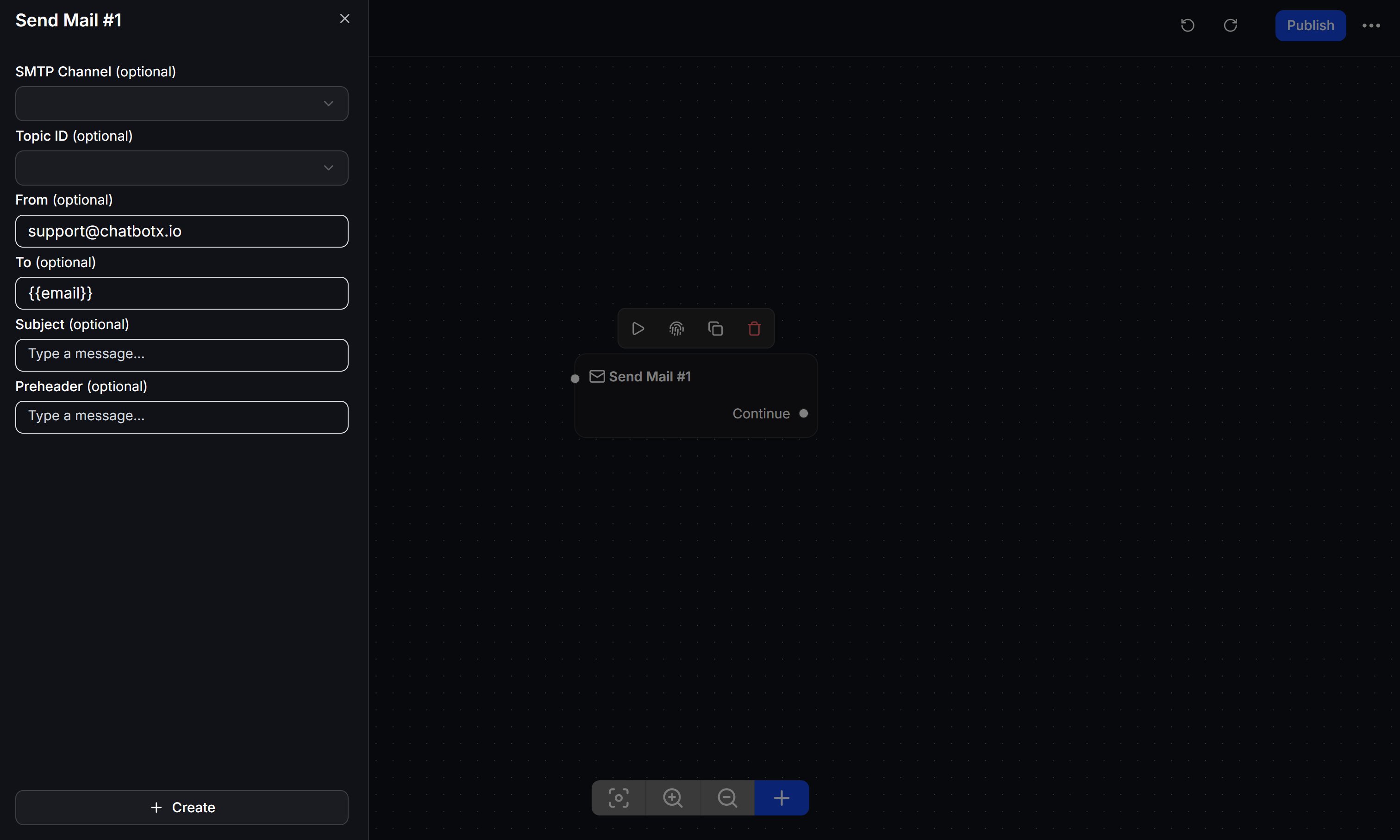Fit canvas to view with focus icon

click(x=618, y=797)
